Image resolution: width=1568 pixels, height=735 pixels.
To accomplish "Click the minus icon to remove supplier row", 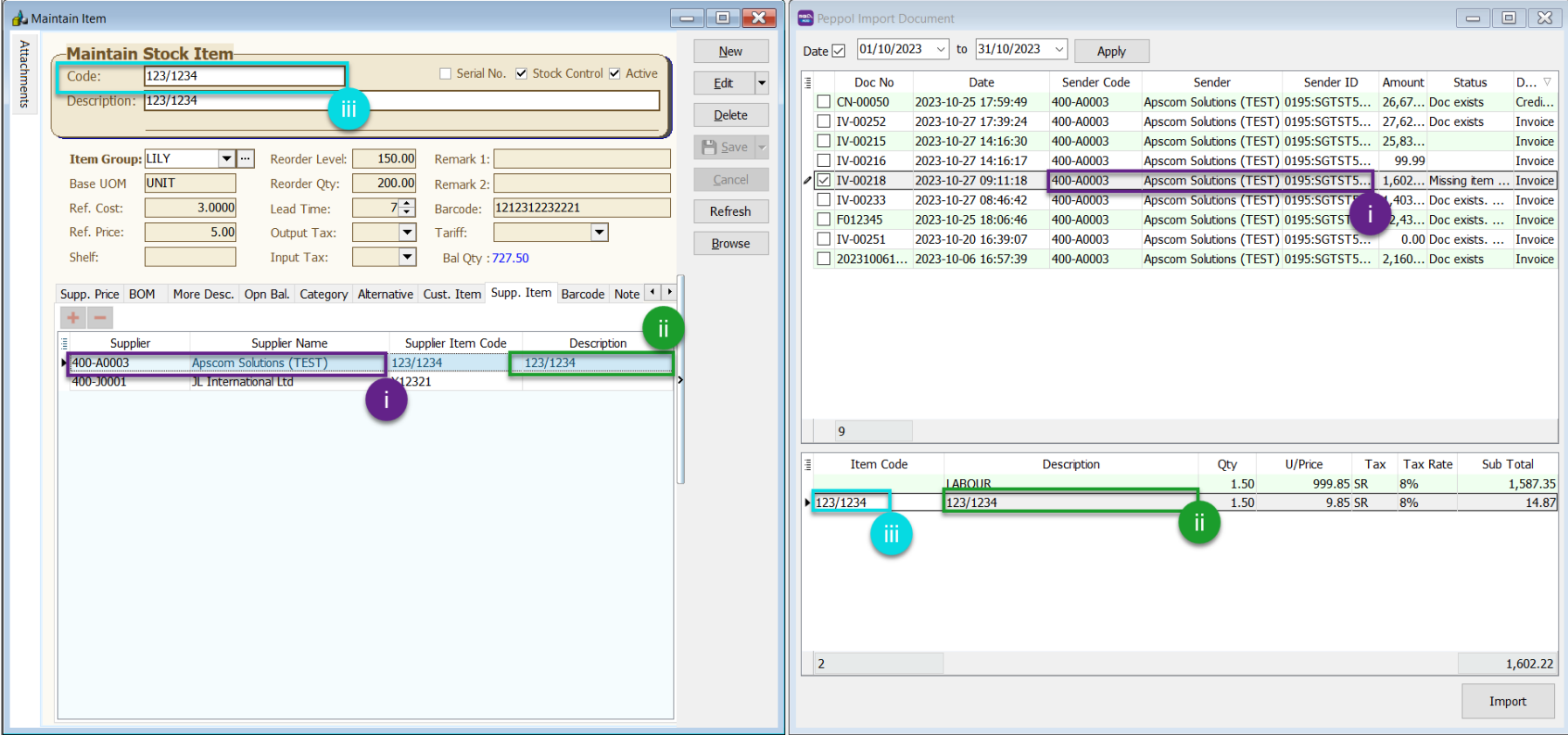I will click(100, 317).
